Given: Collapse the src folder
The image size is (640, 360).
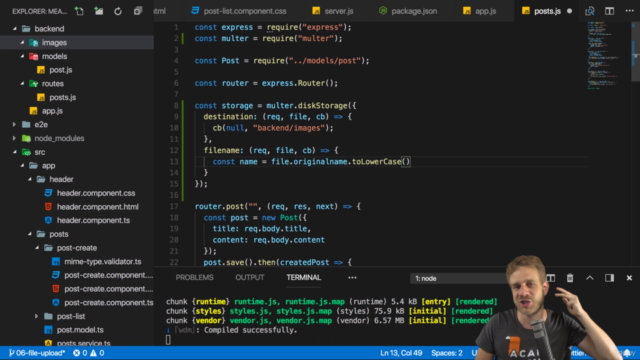Looking at the screenshot, I should tap(15, 152).
